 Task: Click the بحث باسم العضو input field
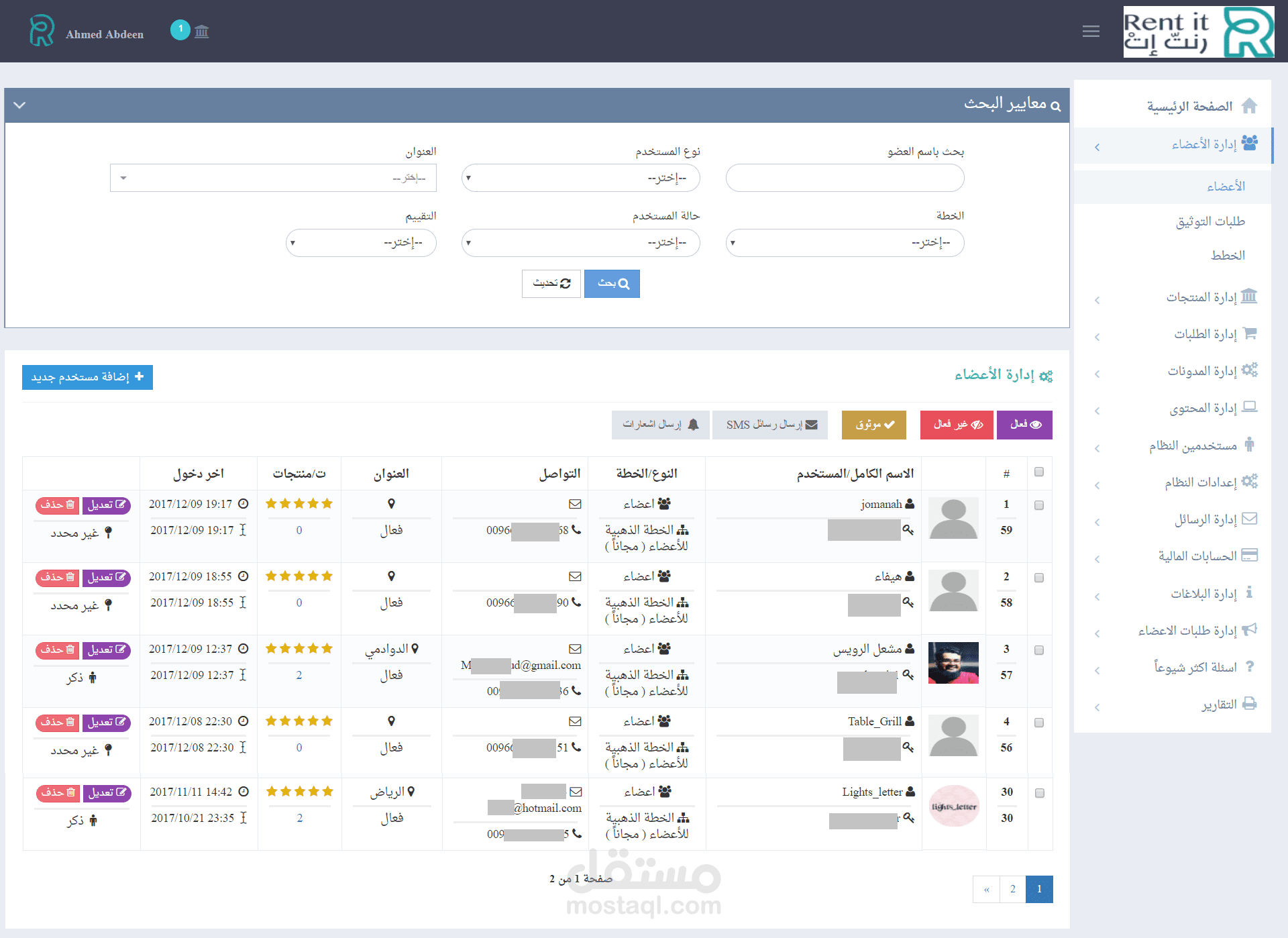tap(845, 178)
